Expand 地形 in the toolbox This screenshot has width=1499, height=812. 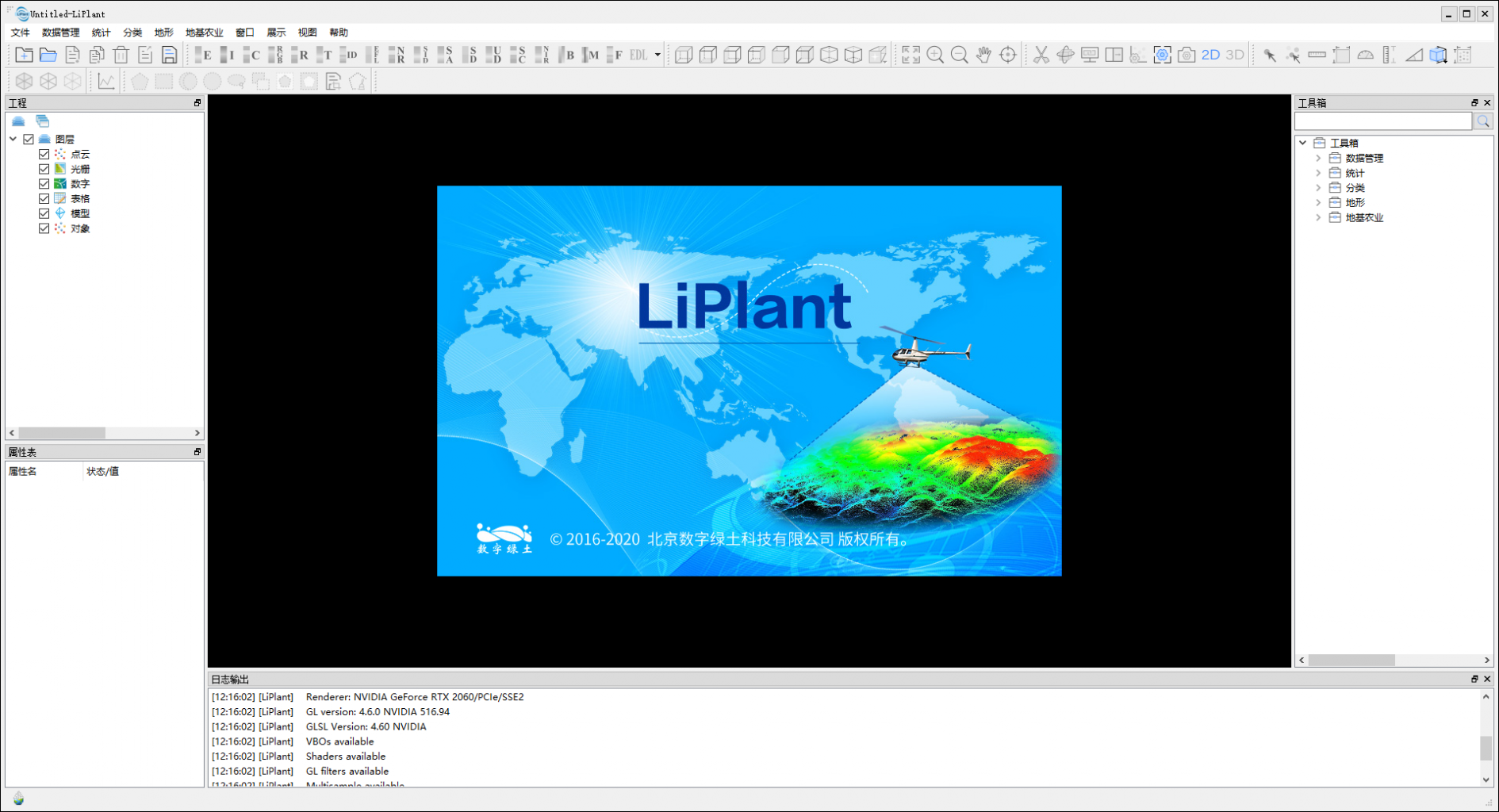(x=1318, y=202)
